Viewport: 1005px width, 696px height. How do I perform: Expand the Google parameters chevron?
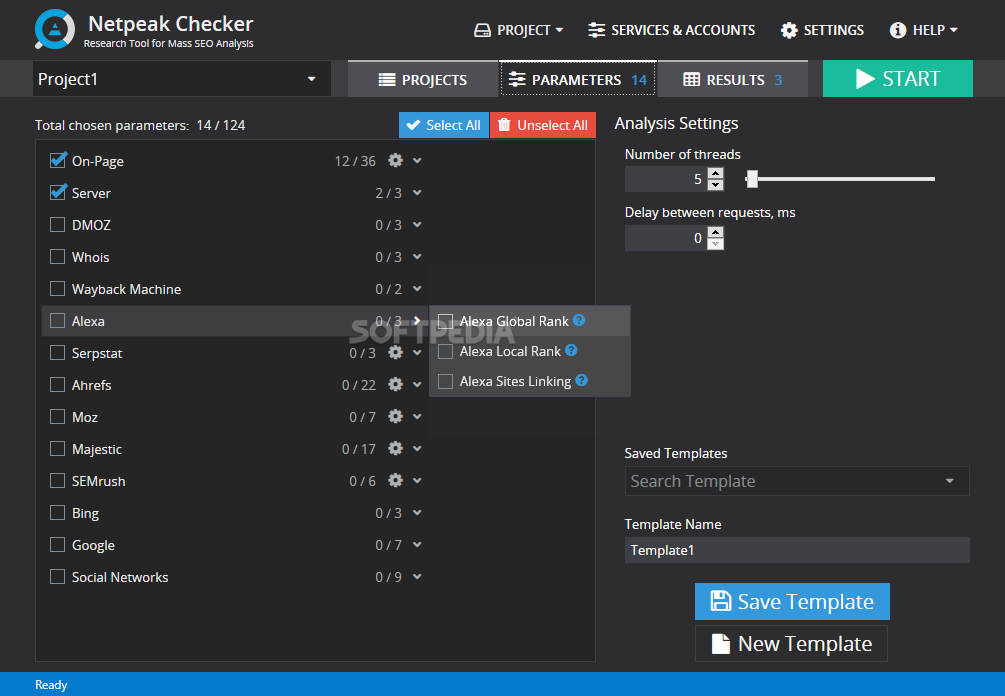point(417,545)
